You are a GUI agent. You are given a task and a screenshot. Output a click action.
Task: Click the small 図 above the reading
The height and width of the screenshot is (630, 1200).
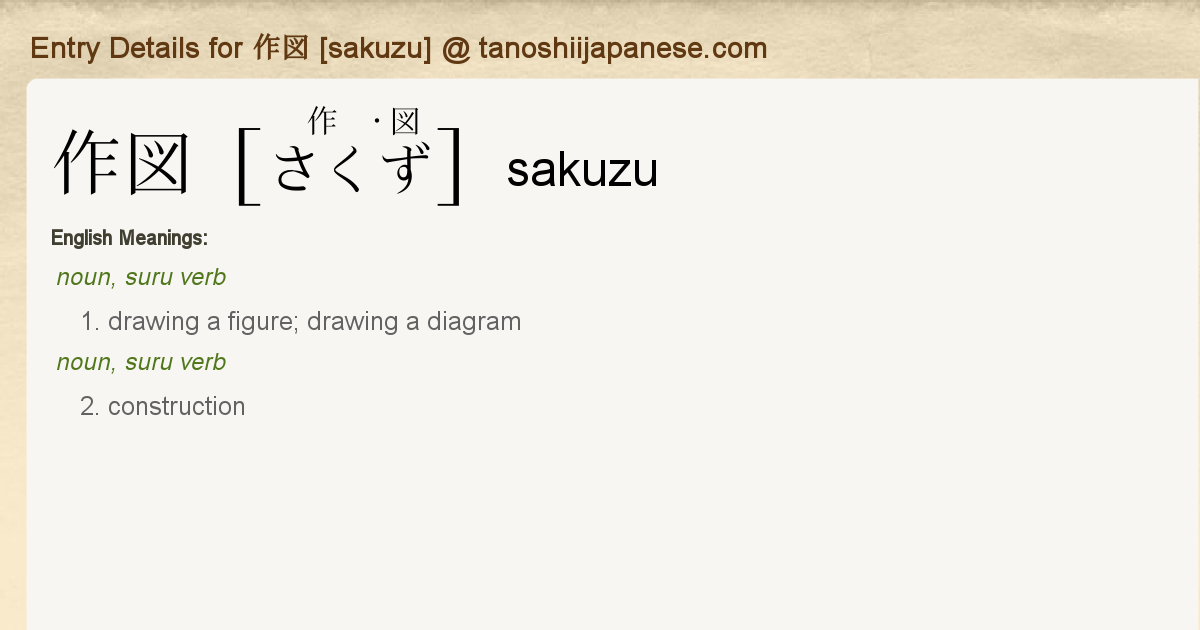point(405,121)
